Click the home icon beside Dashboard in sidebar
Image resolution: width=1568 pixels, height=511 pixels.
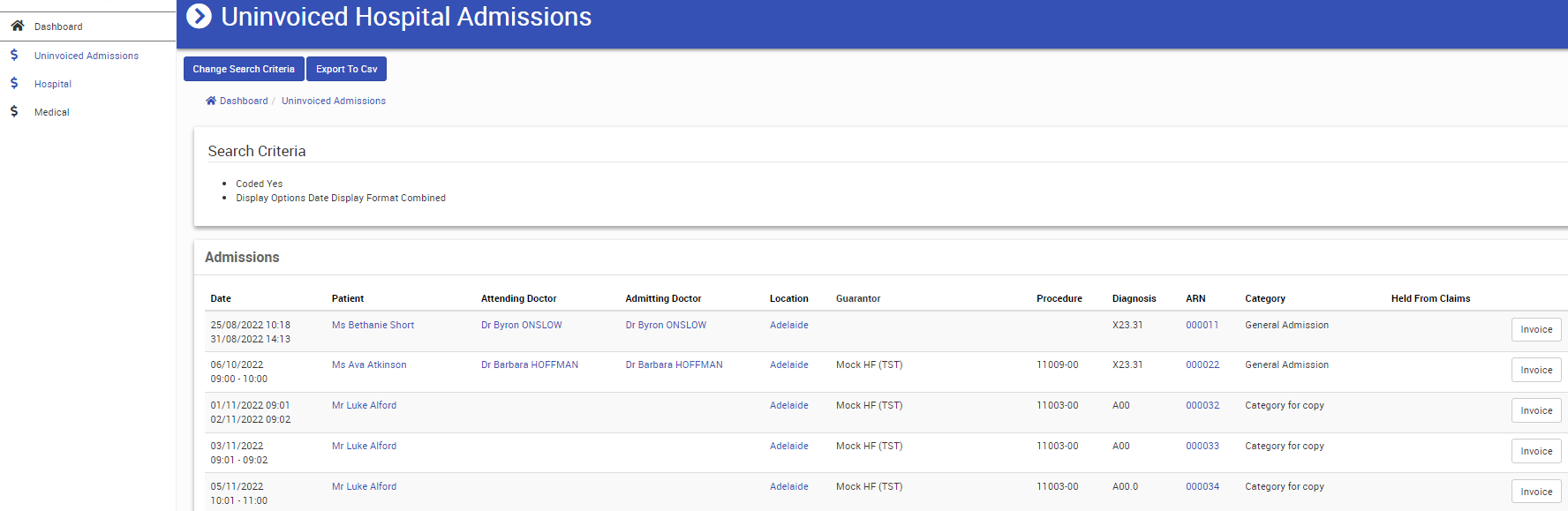17,26
